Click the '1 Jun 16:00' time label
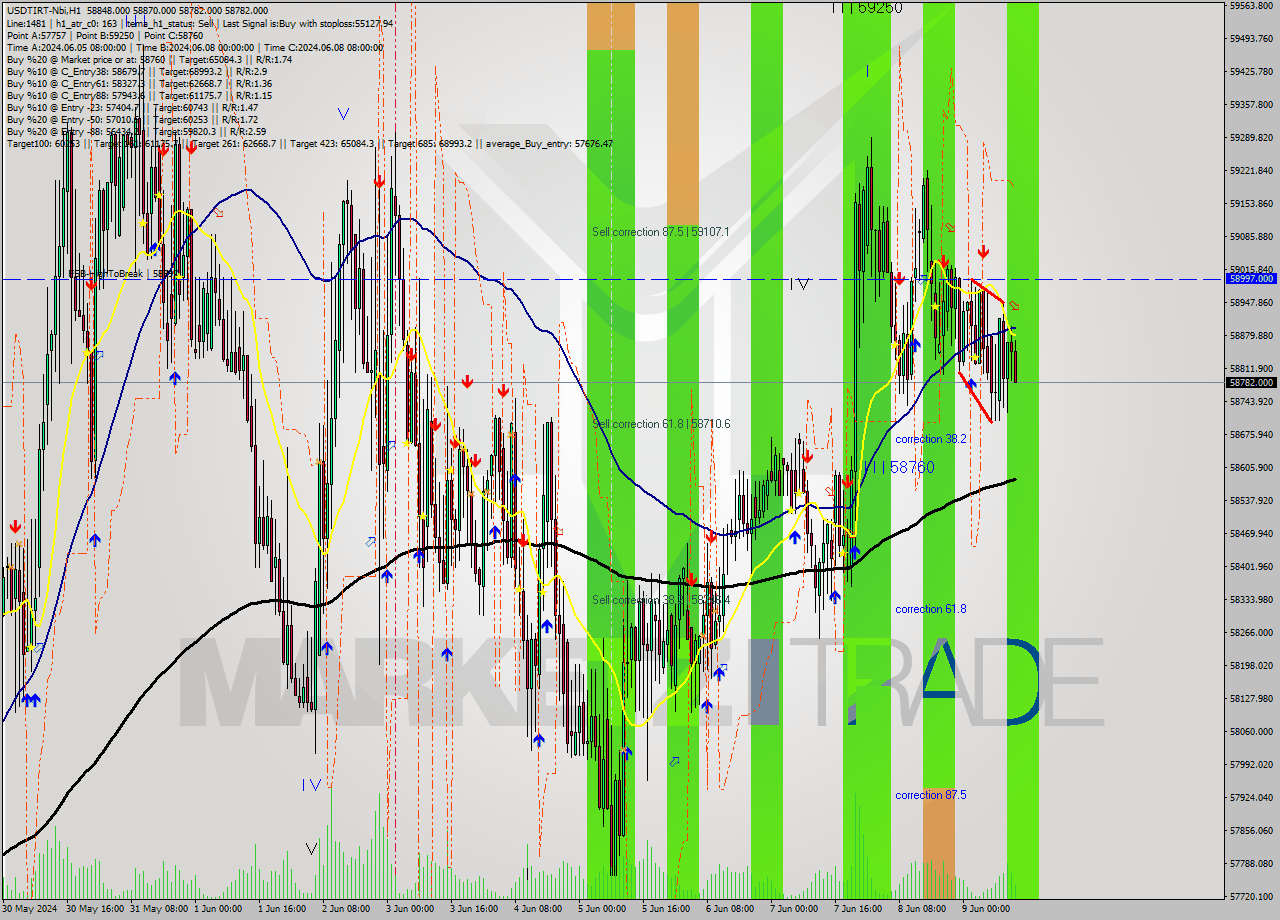 click(x=282, y=909)
